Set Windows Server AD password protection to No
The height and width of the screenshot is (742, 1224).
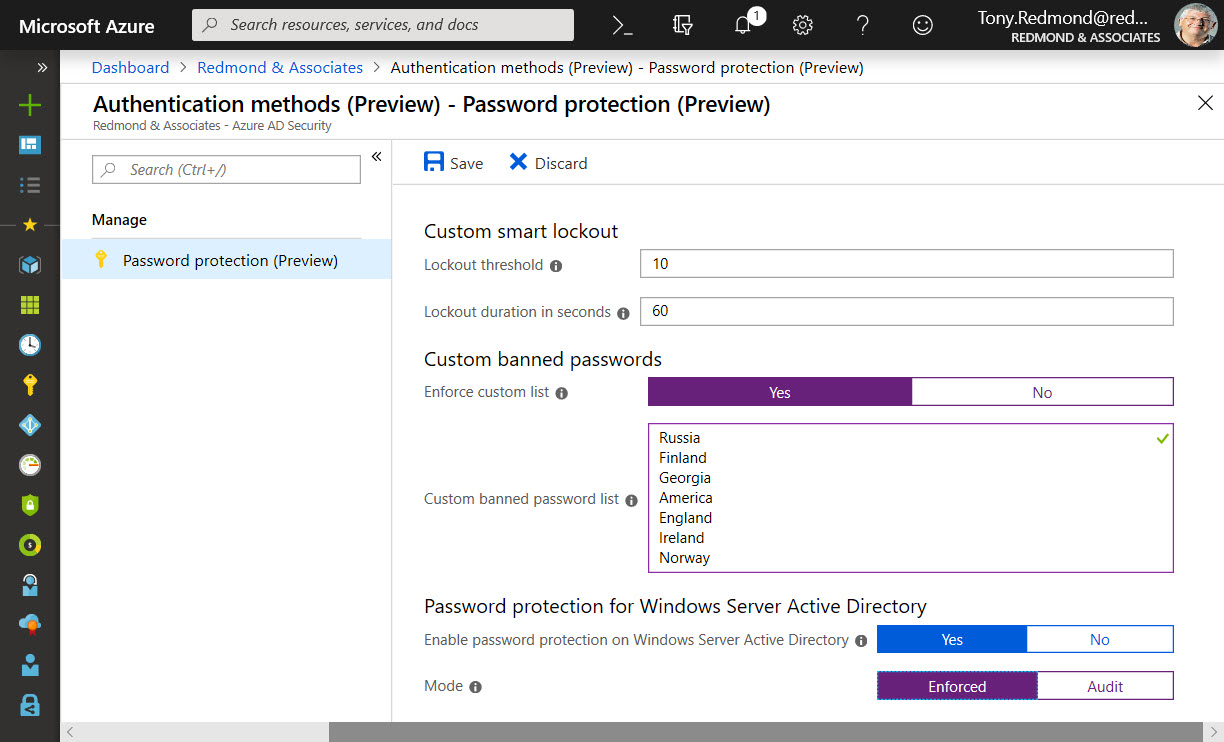pyautogui.click(x=1099, y=639)
